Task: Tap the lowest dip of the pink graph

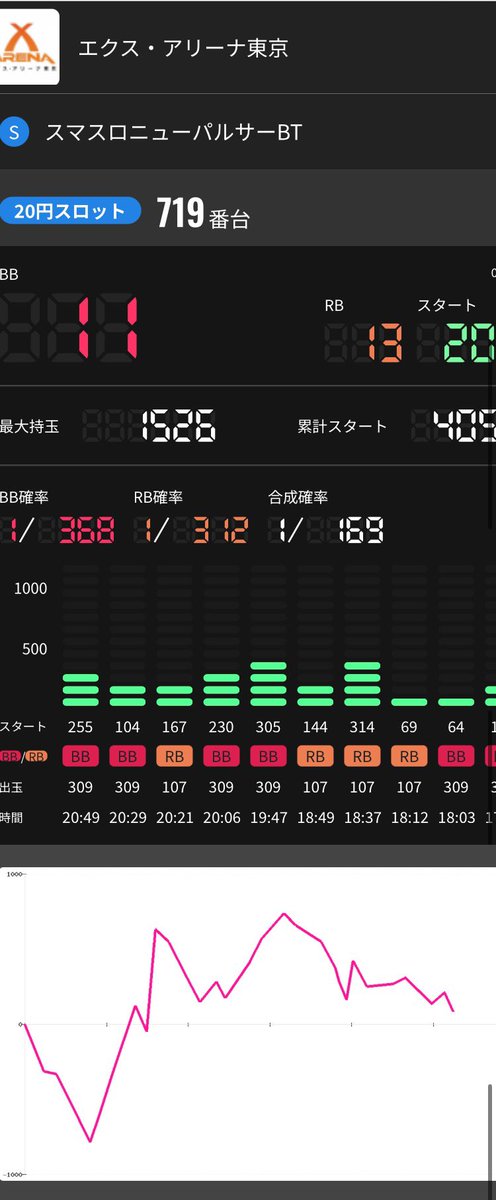Action: point(91,1140)
